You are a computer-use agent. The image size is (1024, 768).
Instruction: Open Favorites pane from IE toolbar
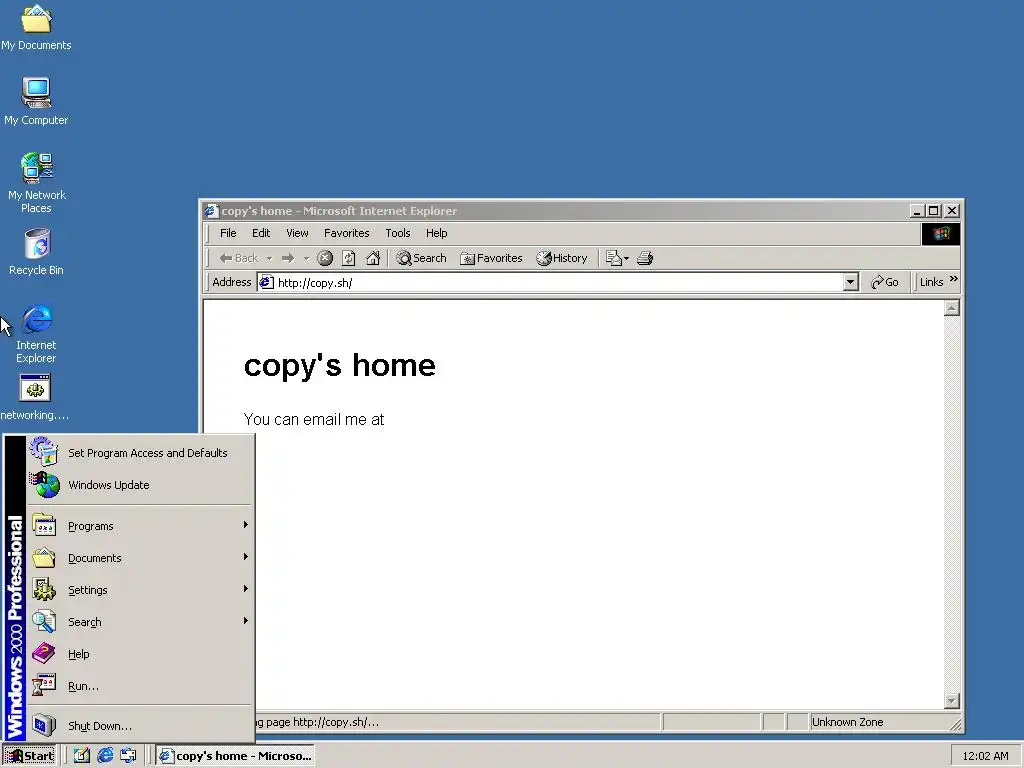coord(491,258)
